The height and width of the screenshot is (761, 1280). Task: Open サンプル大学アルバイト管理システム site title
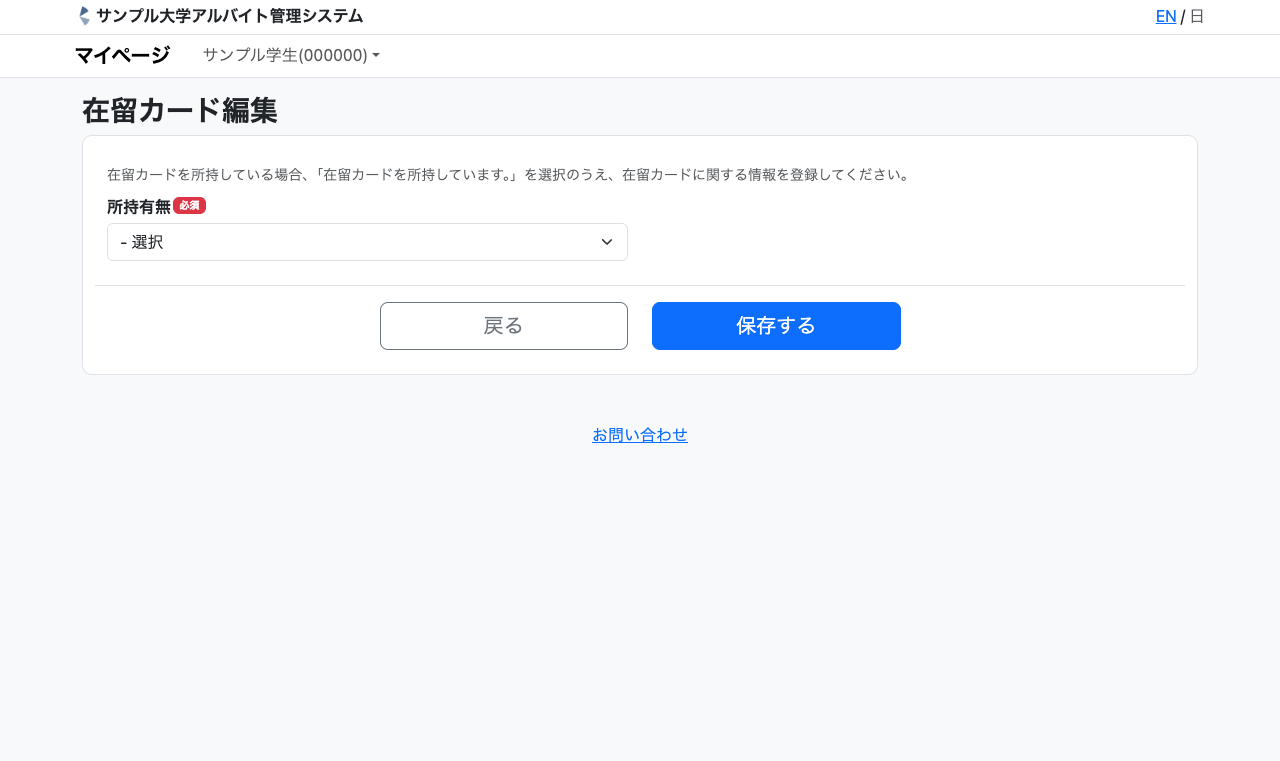coord(229,16)
